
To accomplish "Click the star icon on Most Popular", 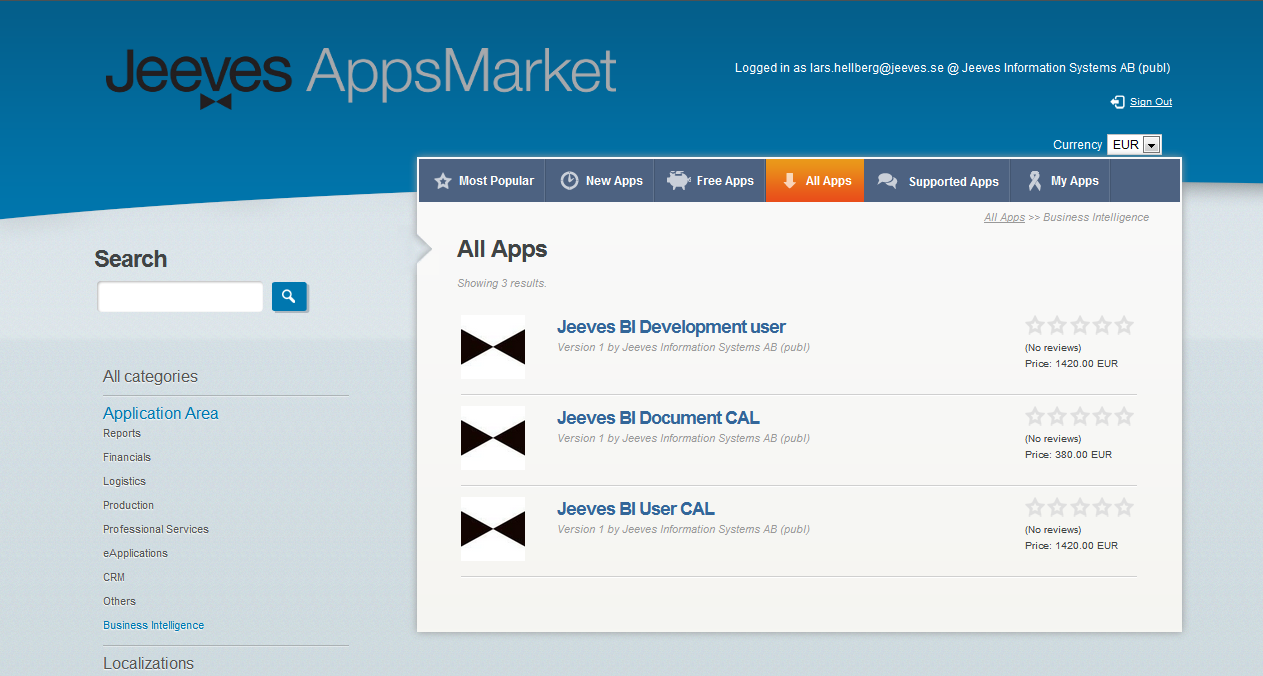I will [x=443, y=181].
